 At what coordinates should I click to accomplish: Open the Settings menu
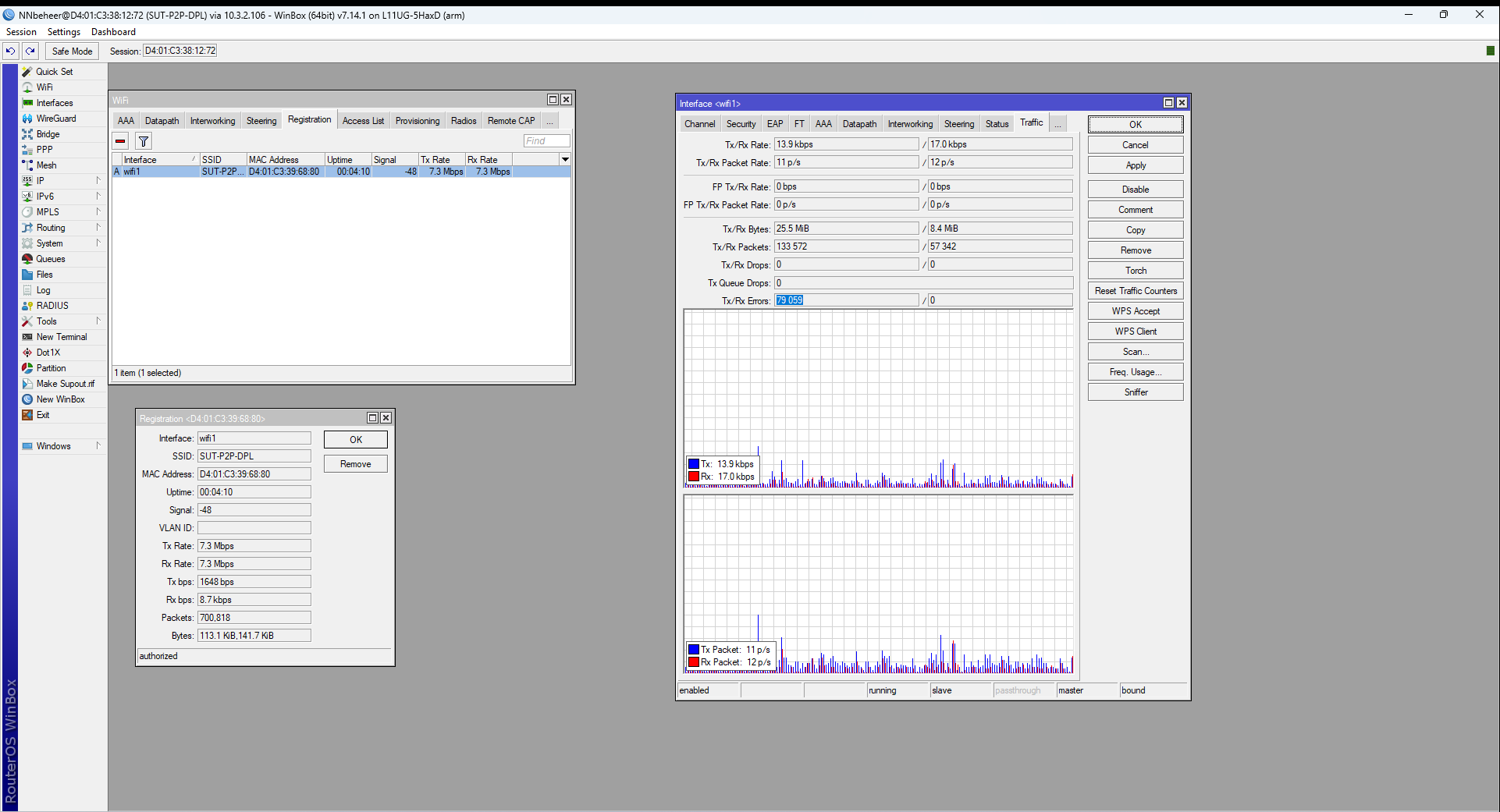coord(63,32)
